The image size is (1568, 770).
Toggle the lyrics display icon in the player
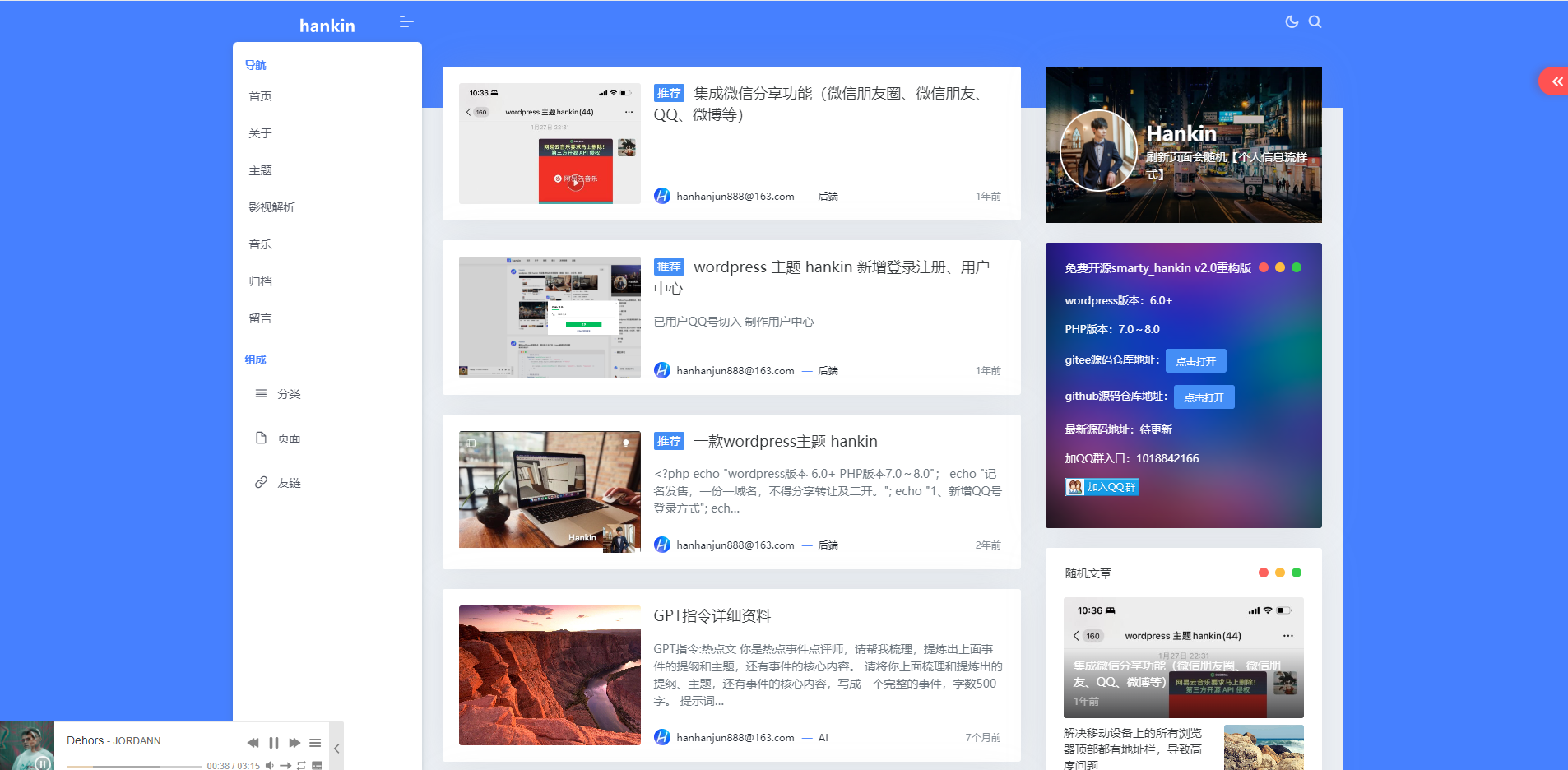click(317, 765)
